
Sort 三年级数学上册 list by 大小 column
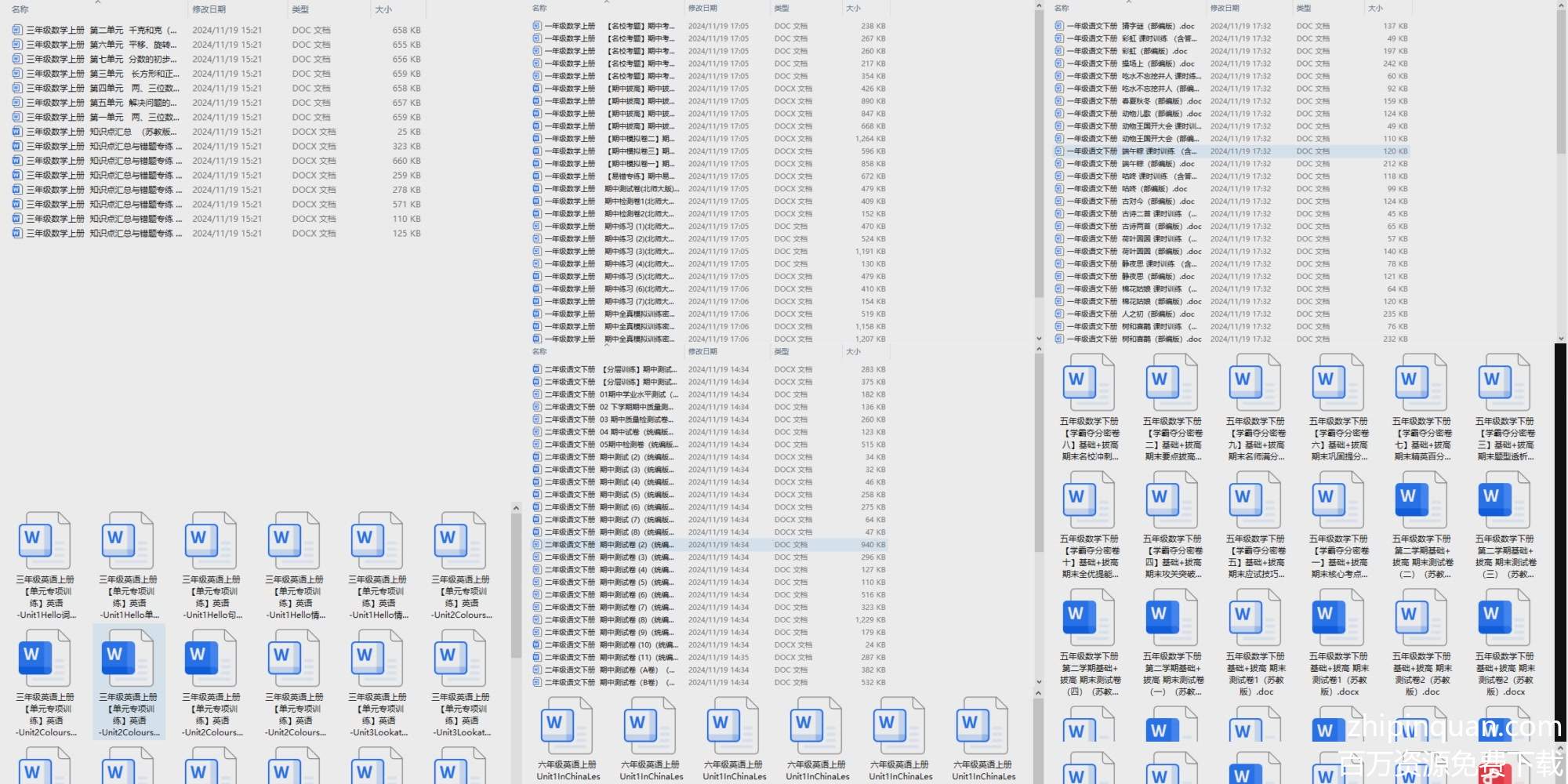tap(383, 9)
